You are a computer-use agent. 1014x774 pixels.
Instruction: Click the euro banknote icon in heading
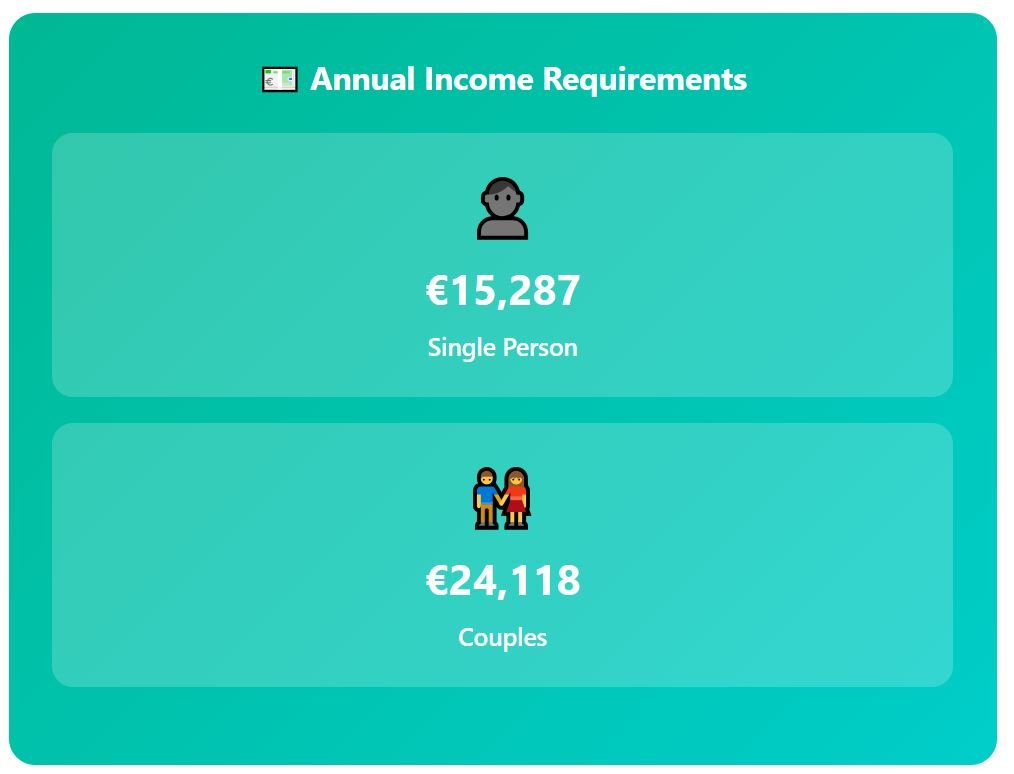tap(279, 80)
